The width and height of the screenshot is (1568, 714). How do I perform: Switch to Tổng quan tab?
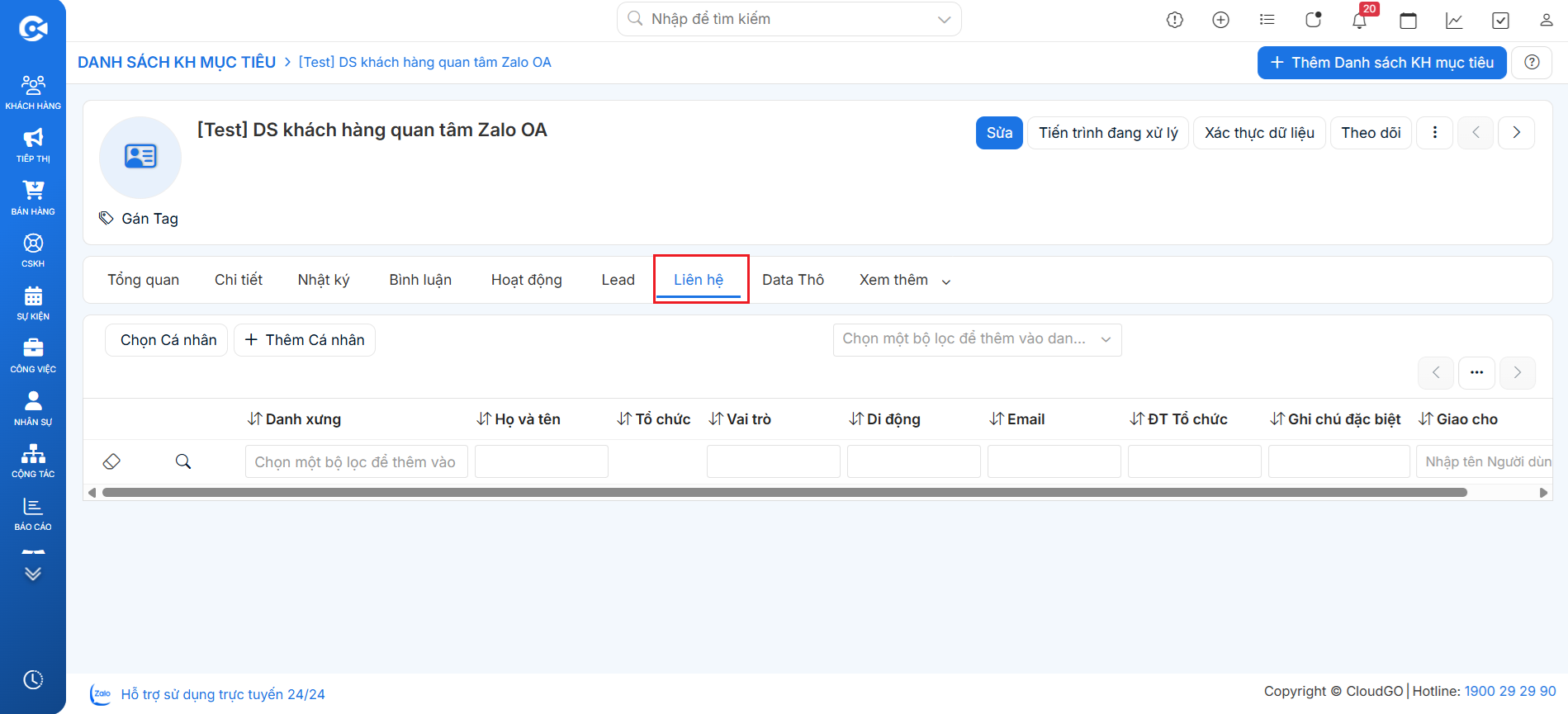click(x=143, y=280)
